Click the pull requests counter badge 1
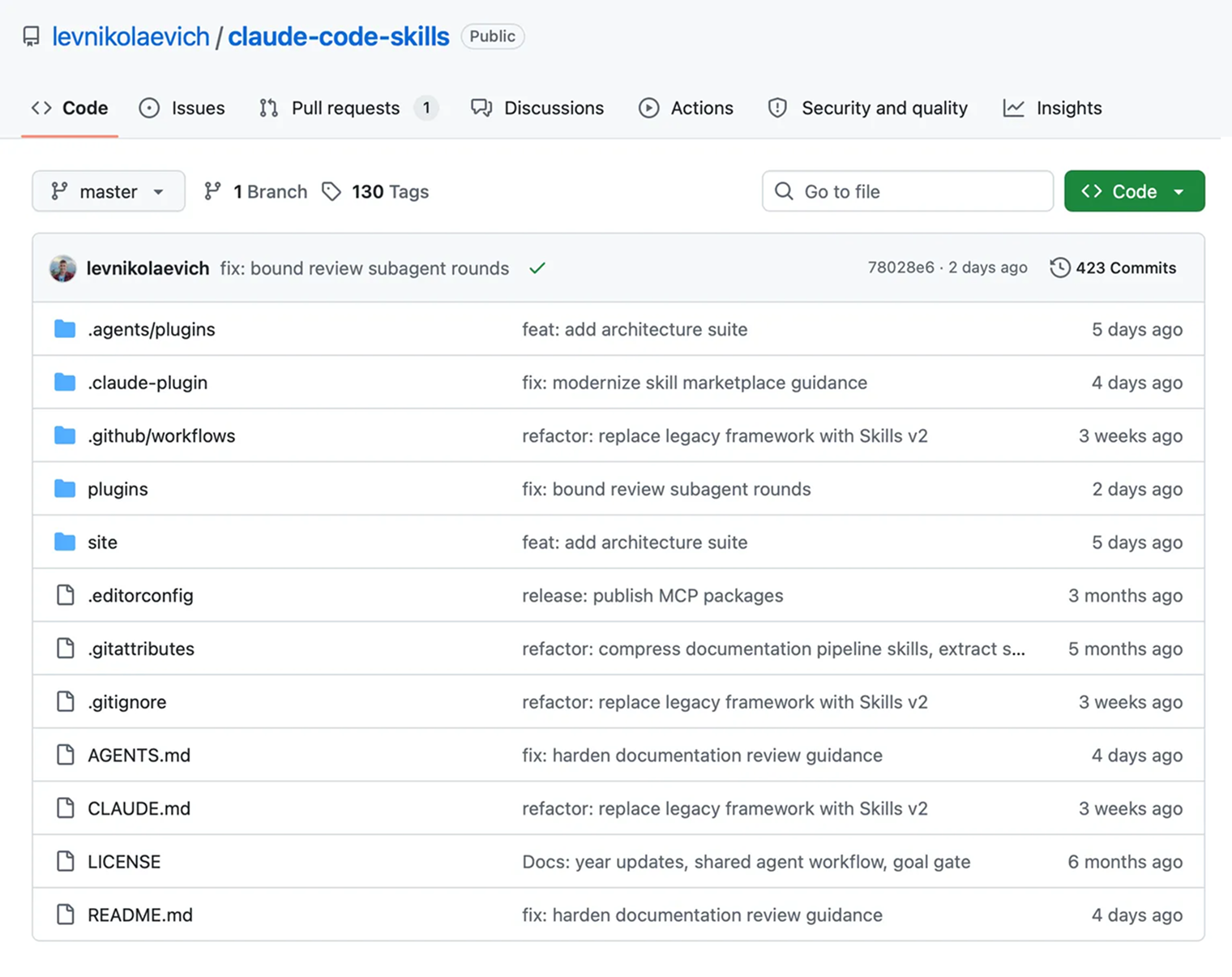Image resolution: width=1232 pixels, height=977 pixels. click(x=426, y=108)
